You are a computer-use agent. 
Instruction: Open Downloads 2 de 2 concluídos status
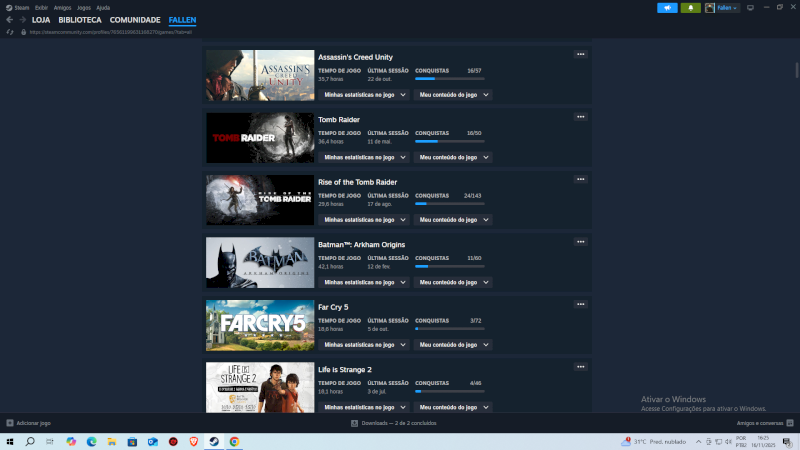[x=399, y=423]
